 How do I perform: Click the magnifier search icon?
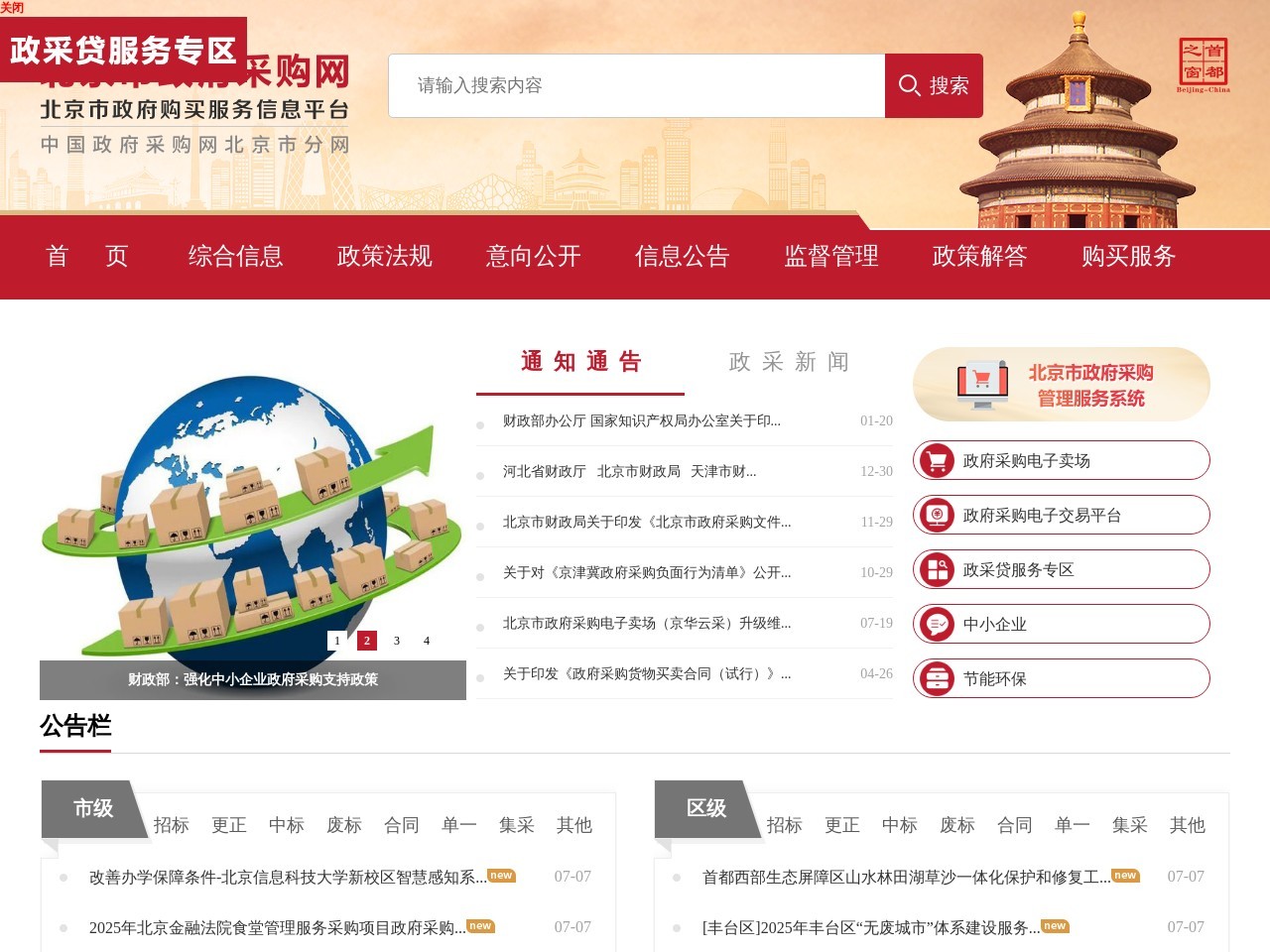(x=910, y=85)
